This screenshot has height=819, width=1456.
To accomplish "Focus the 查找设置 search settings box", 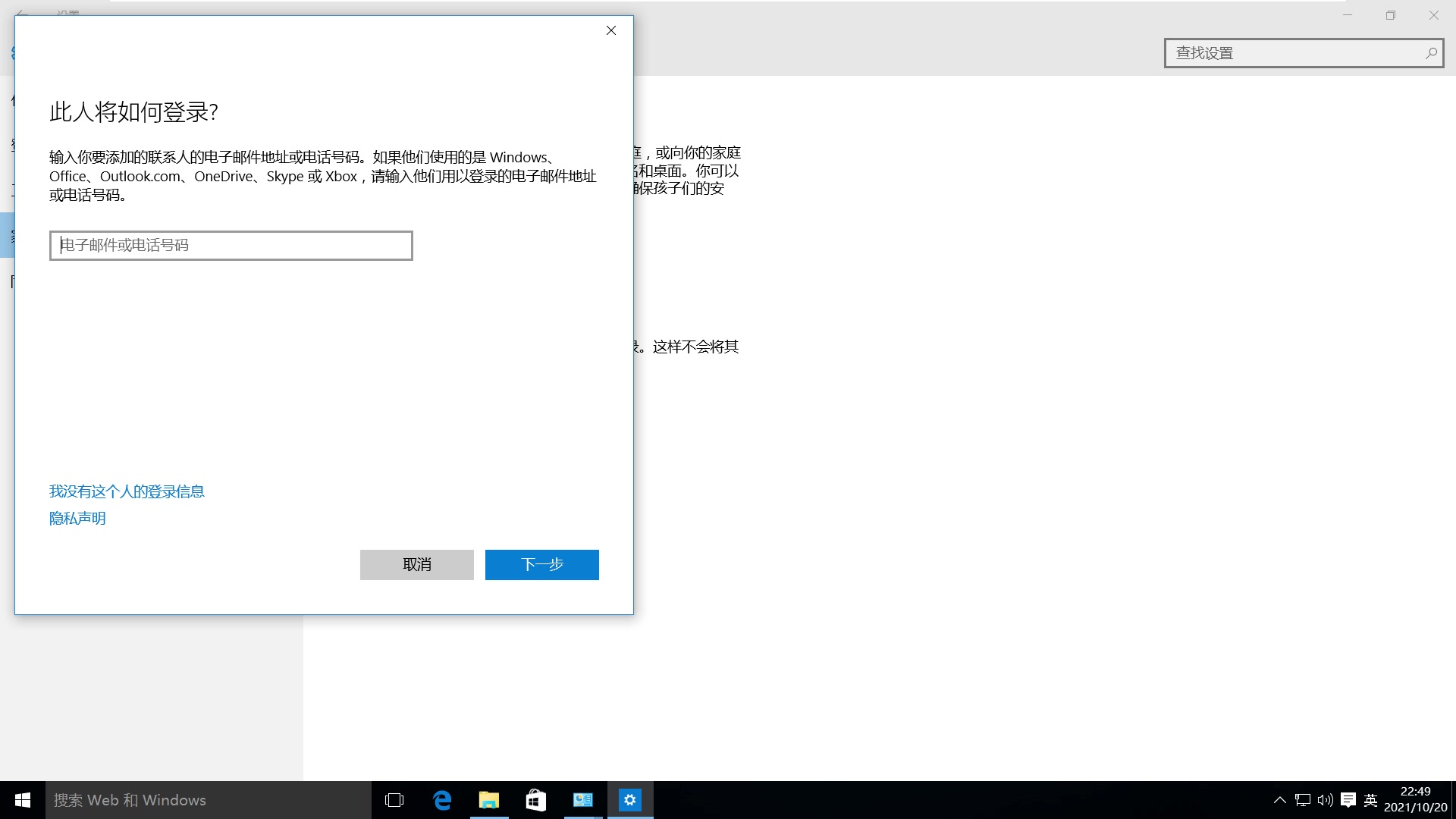I will 1304,53.
